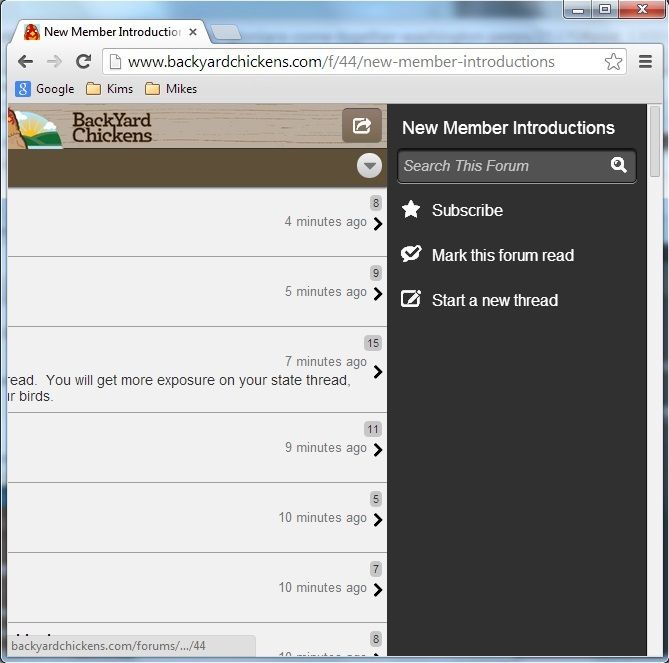Click the Google bookmark link

point(45,89)
